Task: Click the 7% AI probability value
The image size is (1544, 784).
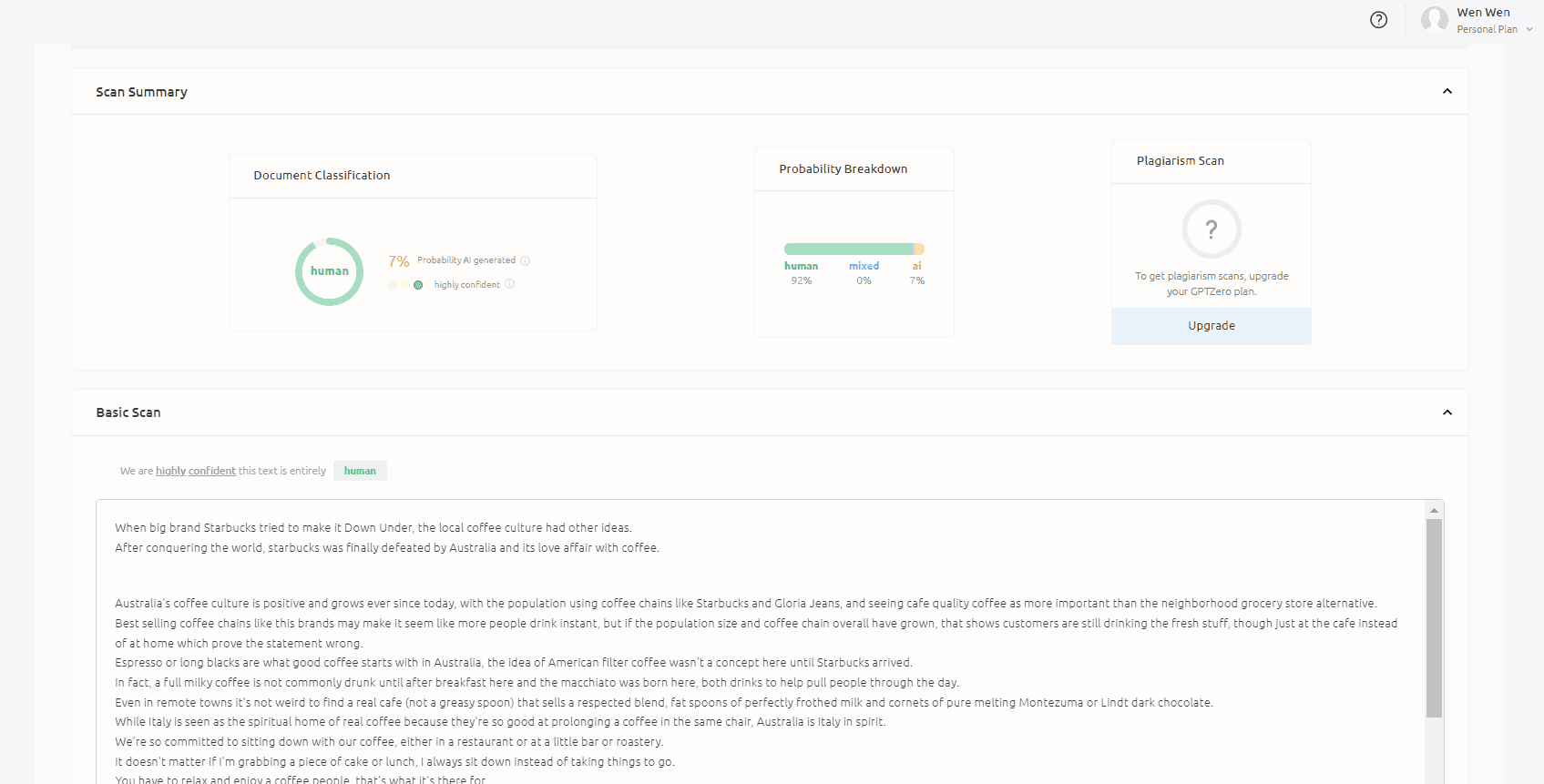Action: click(x=398, y=261)
